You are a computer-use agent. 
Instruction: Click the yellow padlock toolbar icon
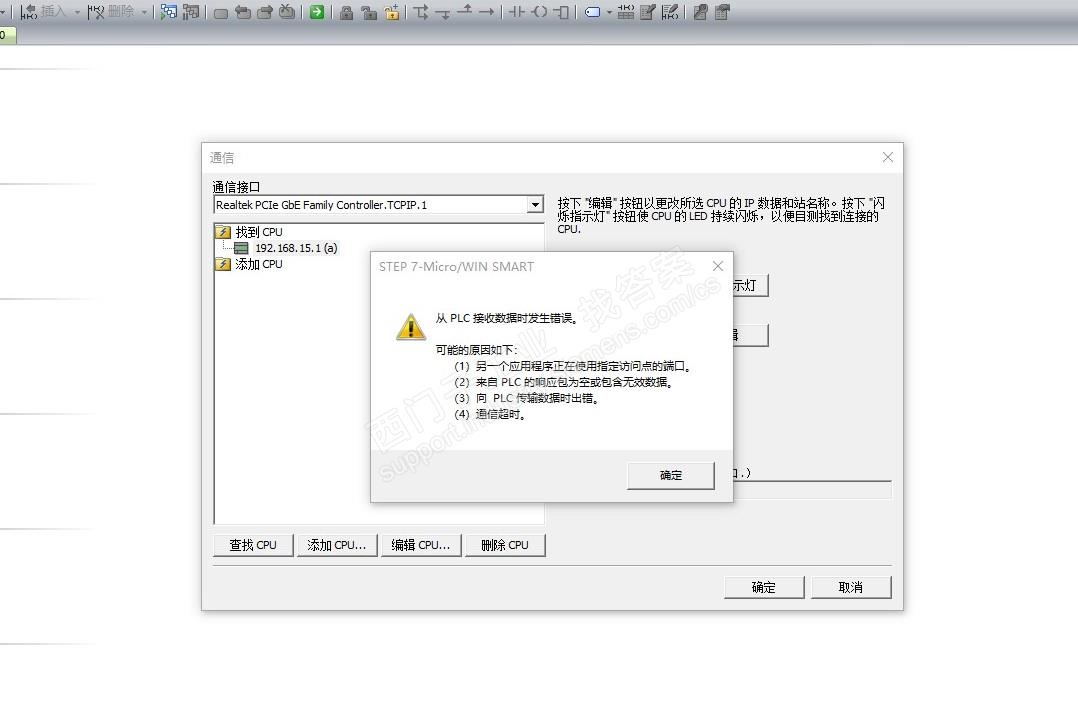tap(392, 12)
